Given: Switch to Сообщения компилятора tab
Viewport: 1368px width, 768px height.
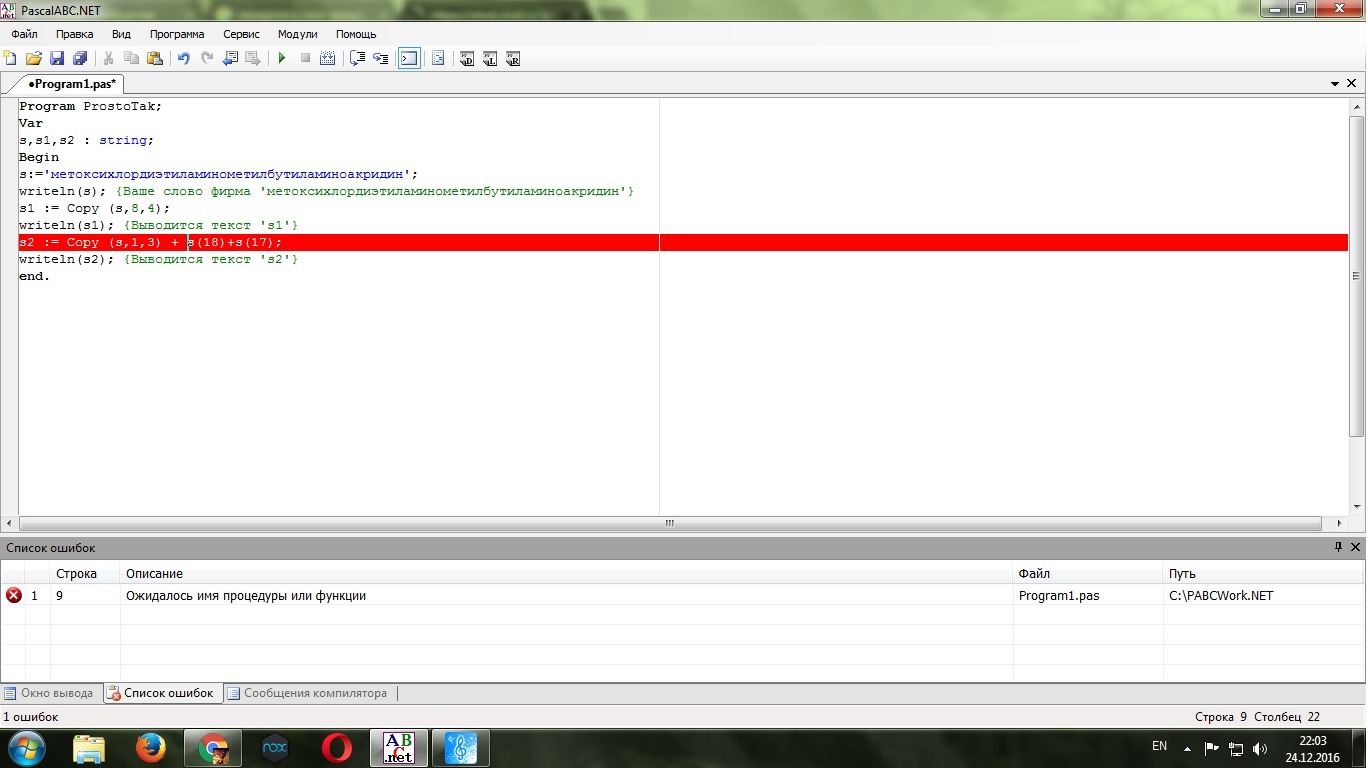Looking at the screenshot, I should pyautogui.click(x=314, y=693).
